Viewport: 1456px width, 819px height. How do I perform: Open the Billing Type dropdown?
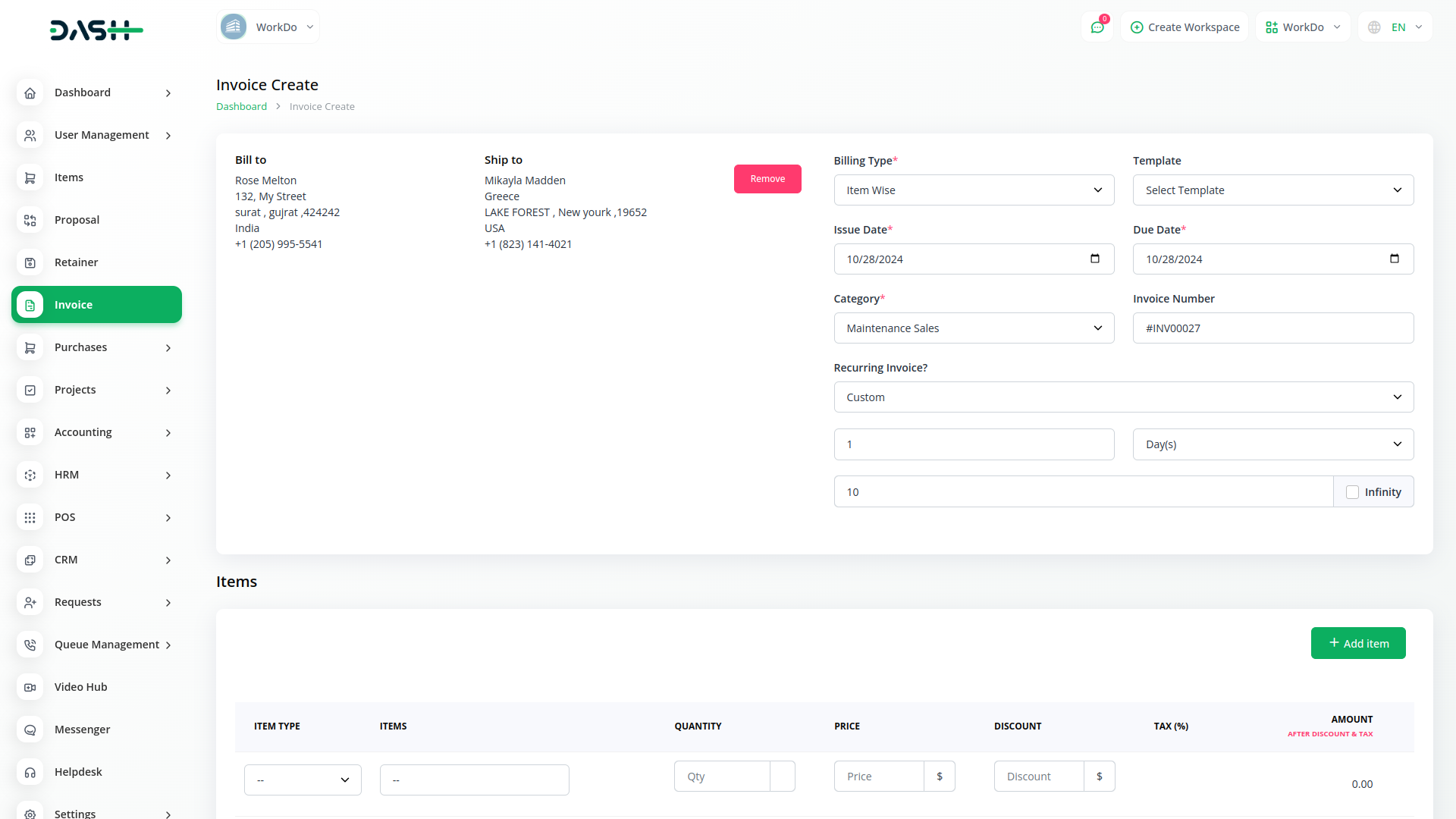click(x=974, y=190)
